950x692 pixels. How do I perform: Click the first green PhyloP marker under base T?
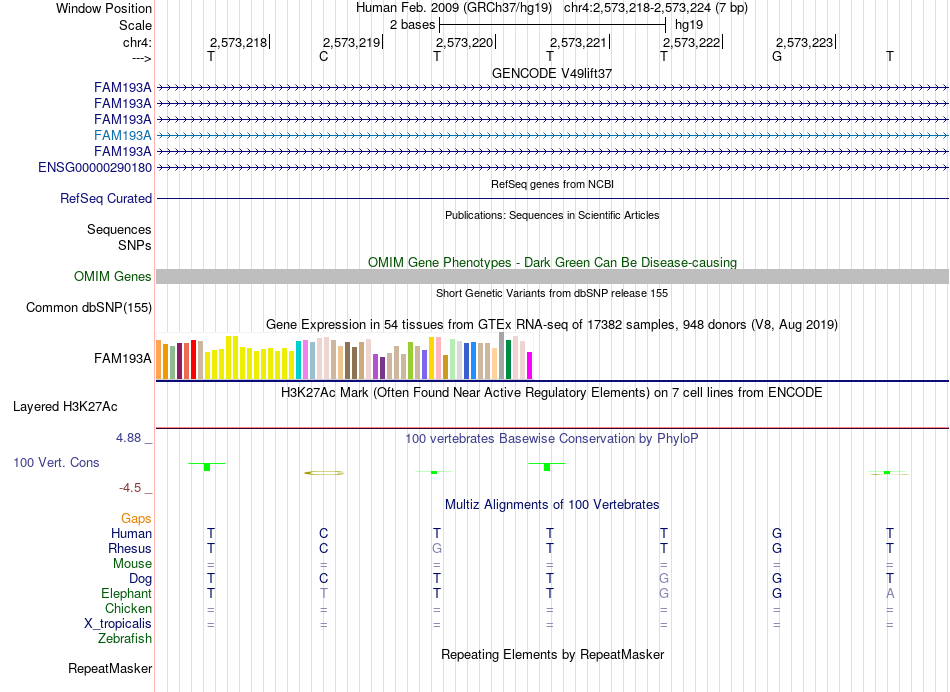207,466
